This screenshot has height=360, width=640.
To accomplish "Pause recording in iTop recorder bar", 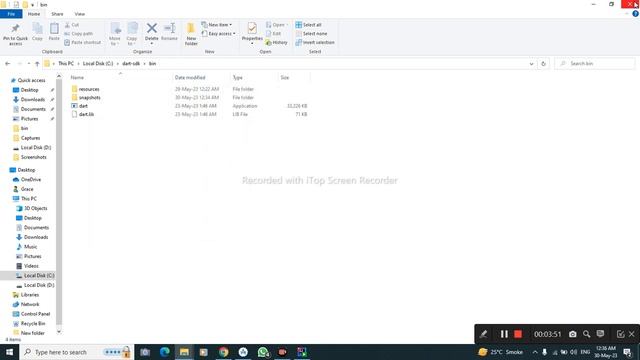I will [504, 334].
